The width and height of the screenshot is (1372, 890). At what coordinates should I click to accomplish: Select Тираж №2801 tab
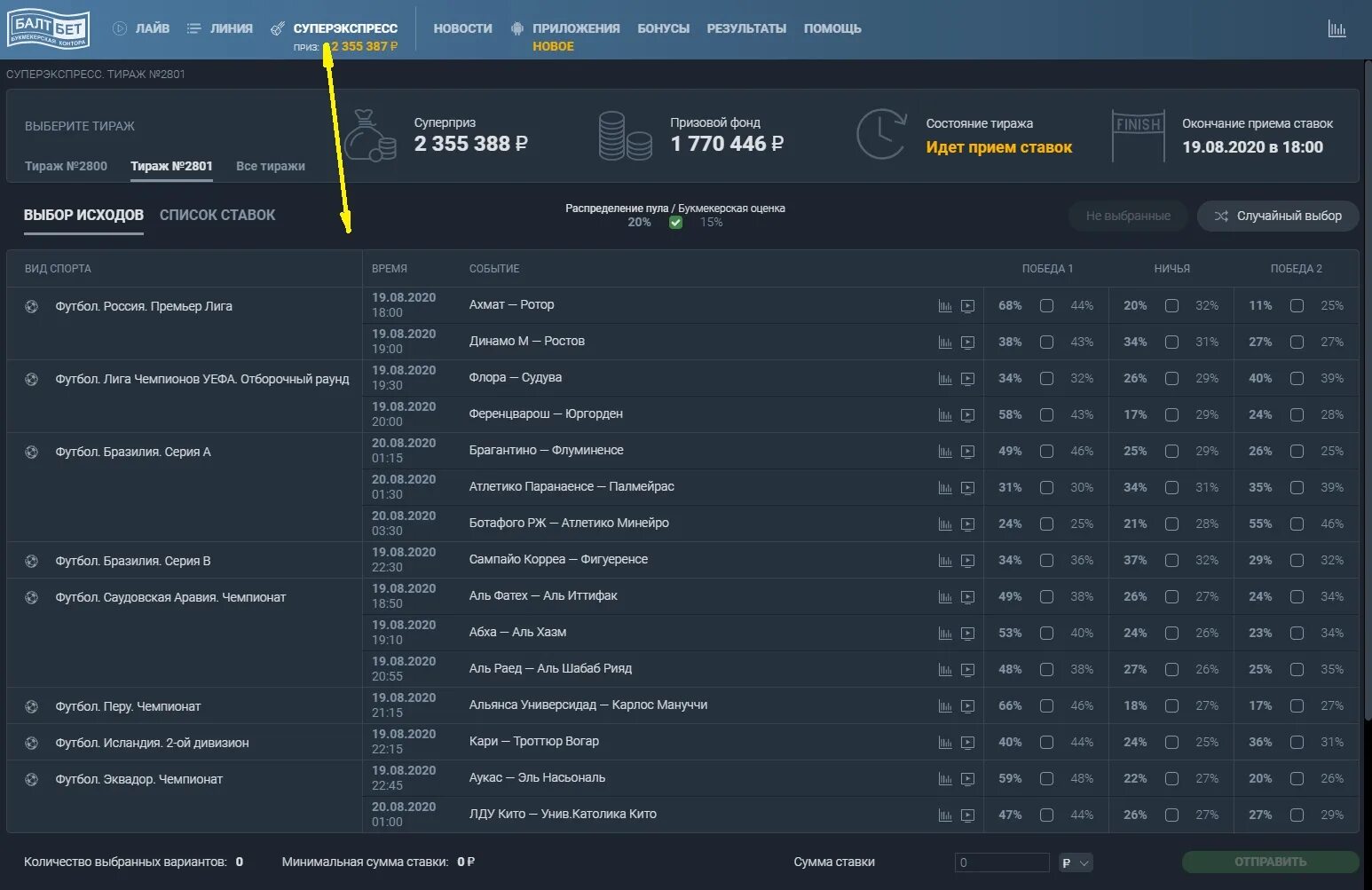click(171, 166)
